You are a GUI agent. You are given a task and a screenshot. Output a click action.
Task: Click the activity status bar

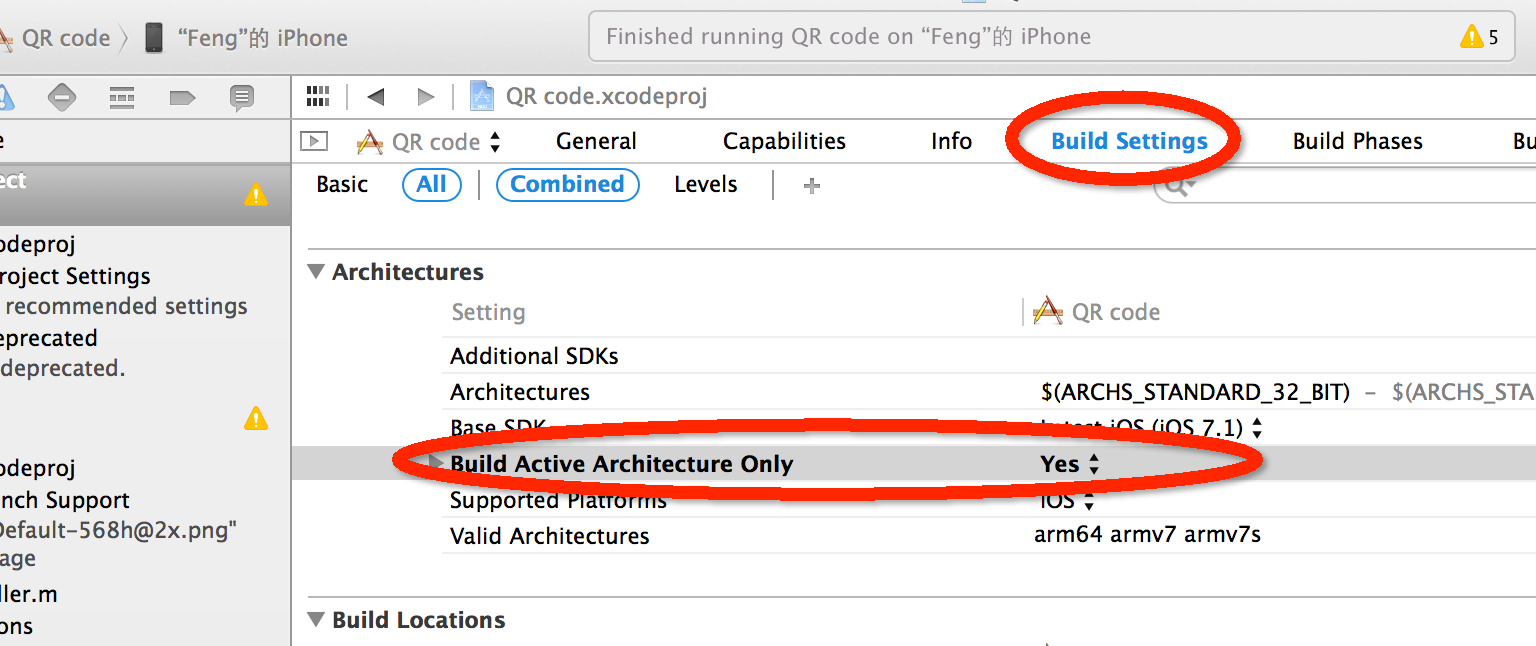point(1051,37)
